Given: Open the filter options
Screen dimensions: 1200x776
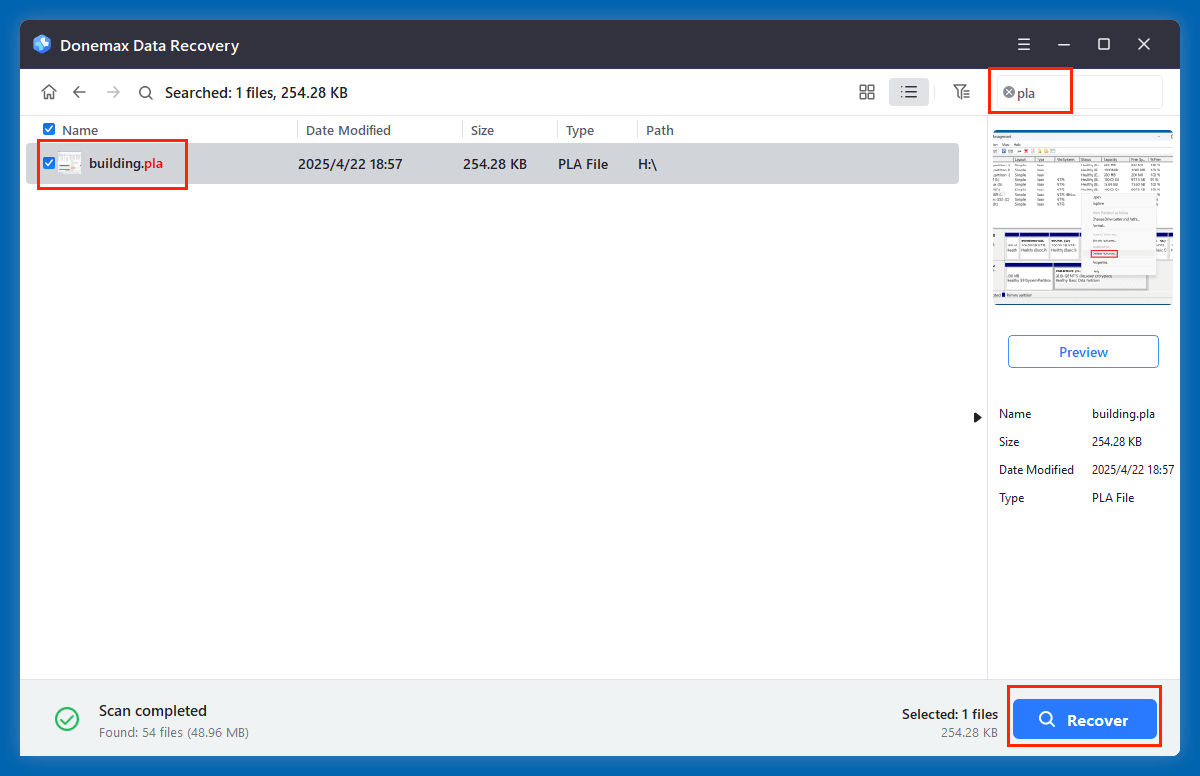Looking at the screenshot, I should (x=961, y=91).
